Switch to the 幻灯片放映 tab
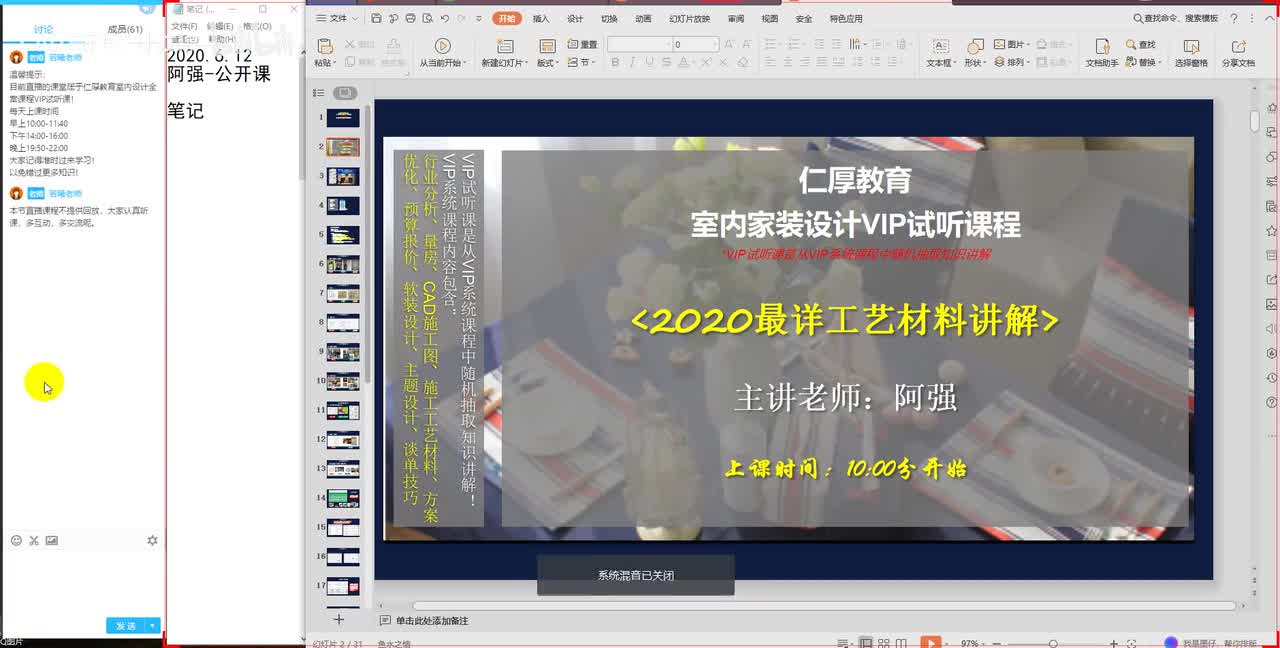This screenshot has width=1280, height=648. [689, 18]
